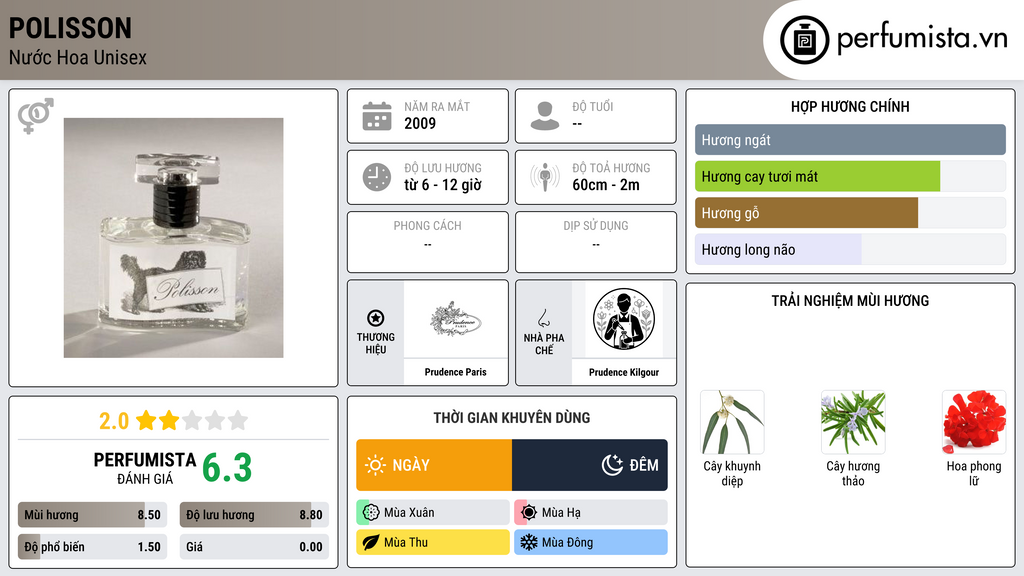Click the first yellow rating star
Viewport: 1024px width, 576px height.
(x=146, y=420)
